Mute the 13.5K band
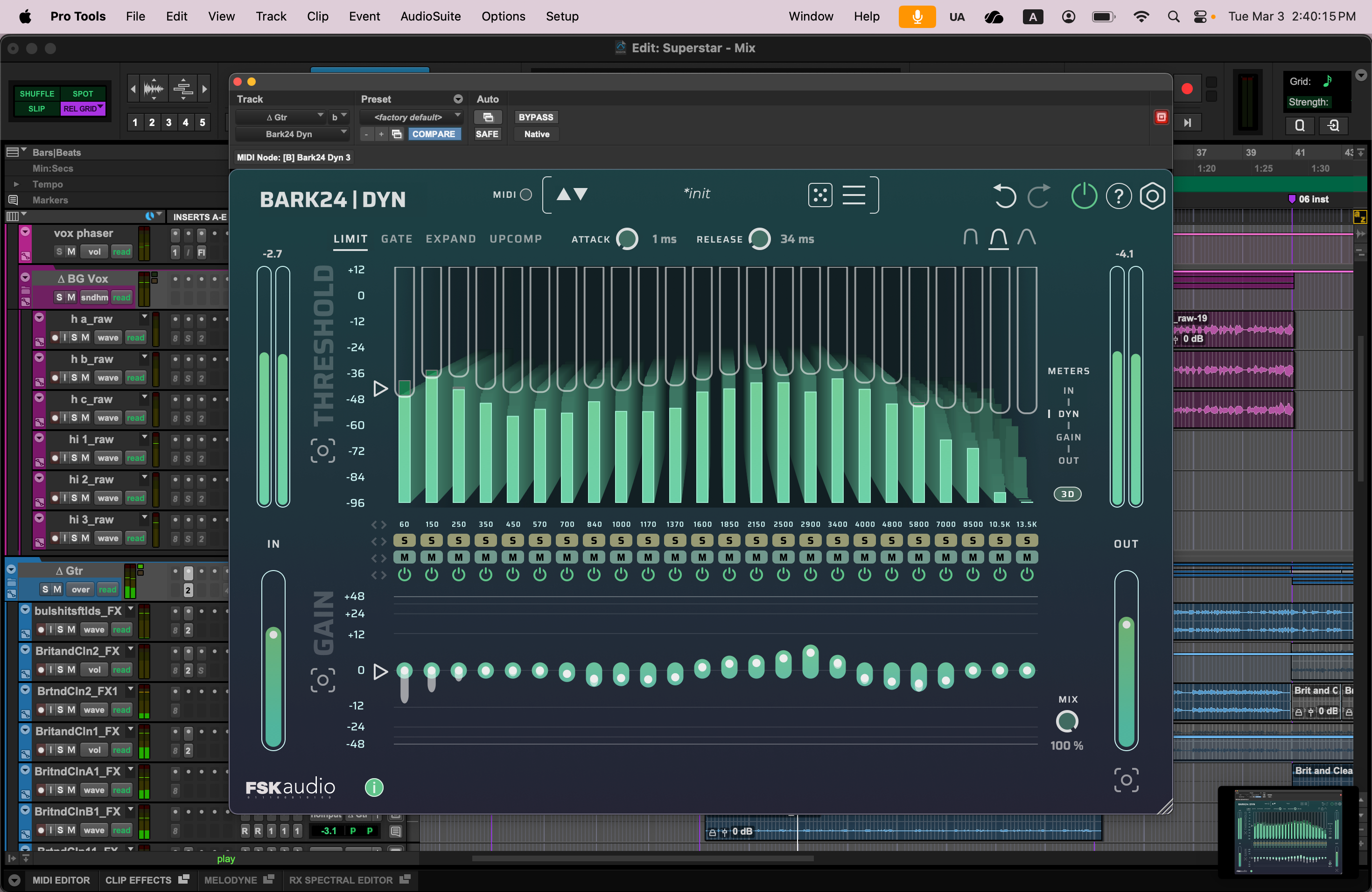 (1027, 557)
